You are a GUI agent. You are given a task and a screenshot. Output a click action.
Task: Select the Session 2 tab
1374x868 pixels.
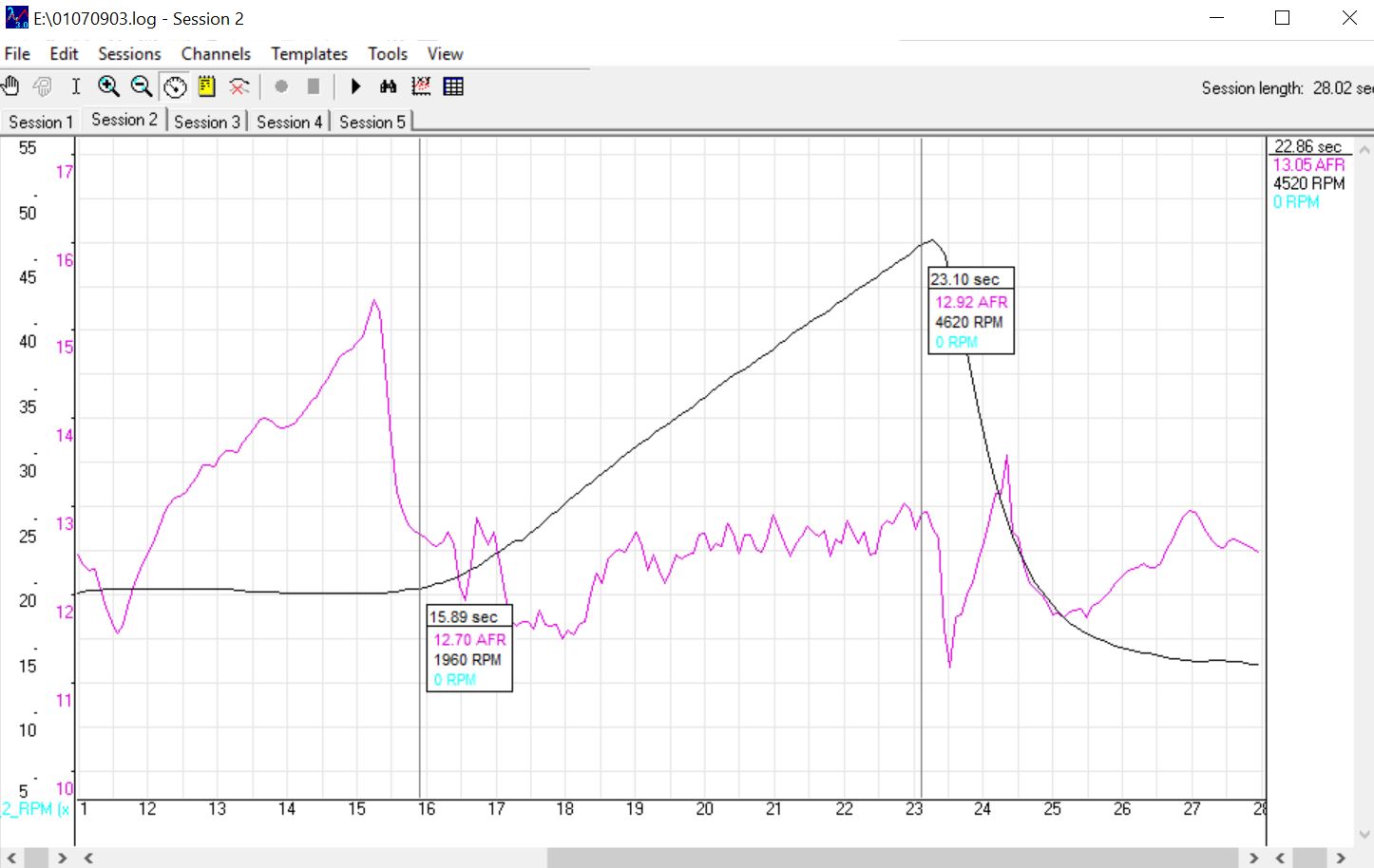124,120
